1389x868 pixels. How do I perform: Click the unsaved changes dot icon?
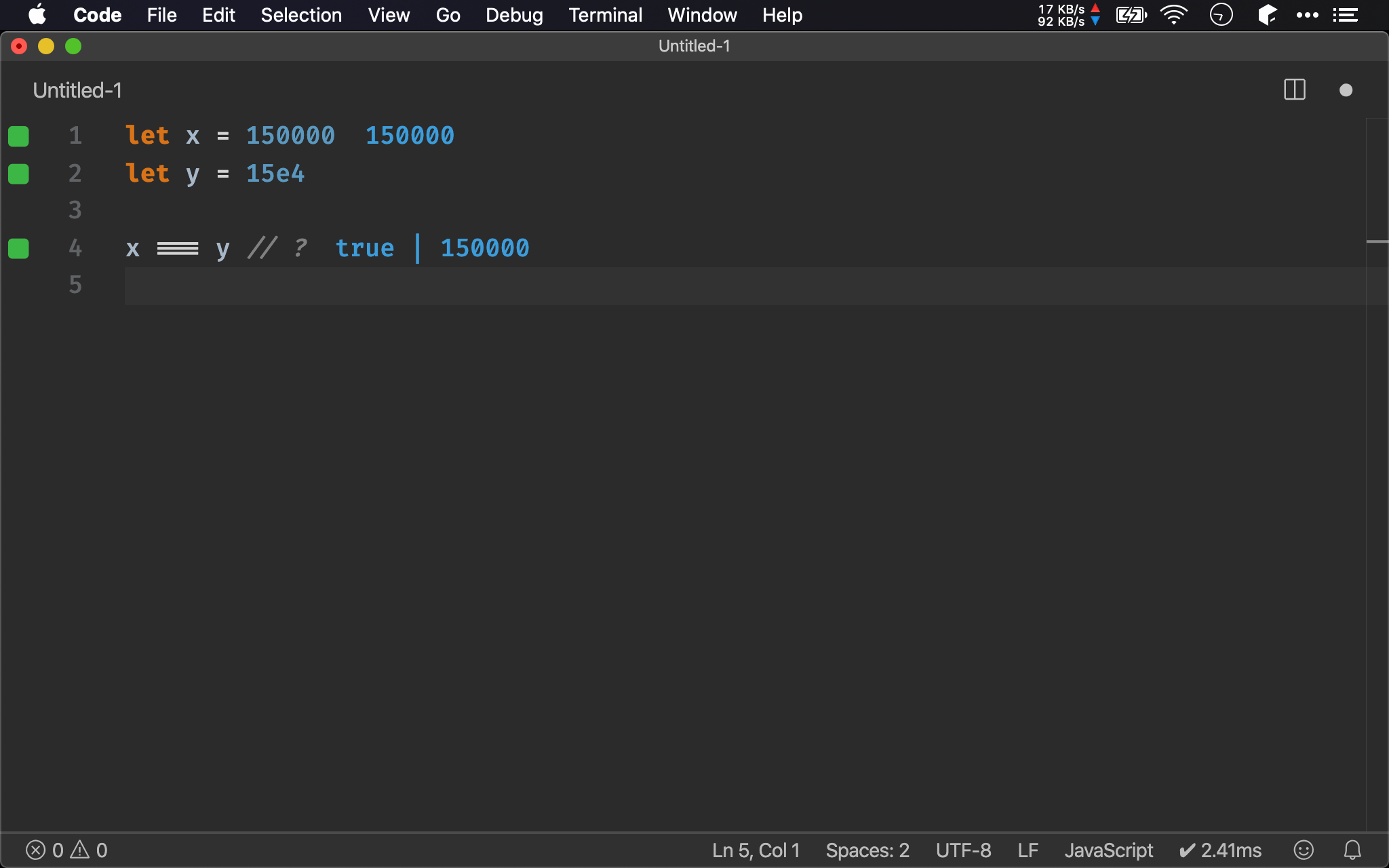[x=1346, y=90]
